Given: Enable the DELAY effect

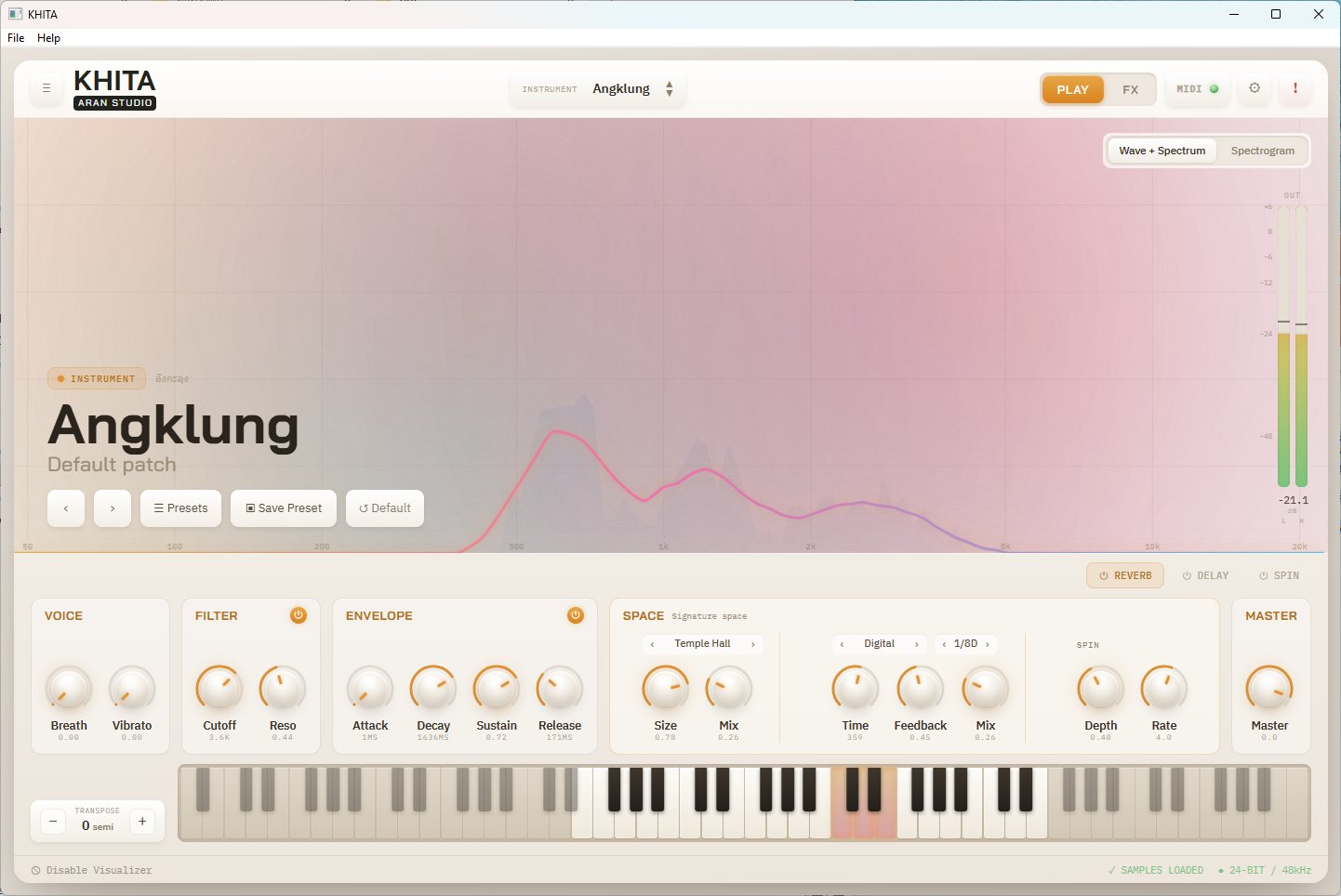Looking at the screenshot, I should click(x=1205, y=575).
